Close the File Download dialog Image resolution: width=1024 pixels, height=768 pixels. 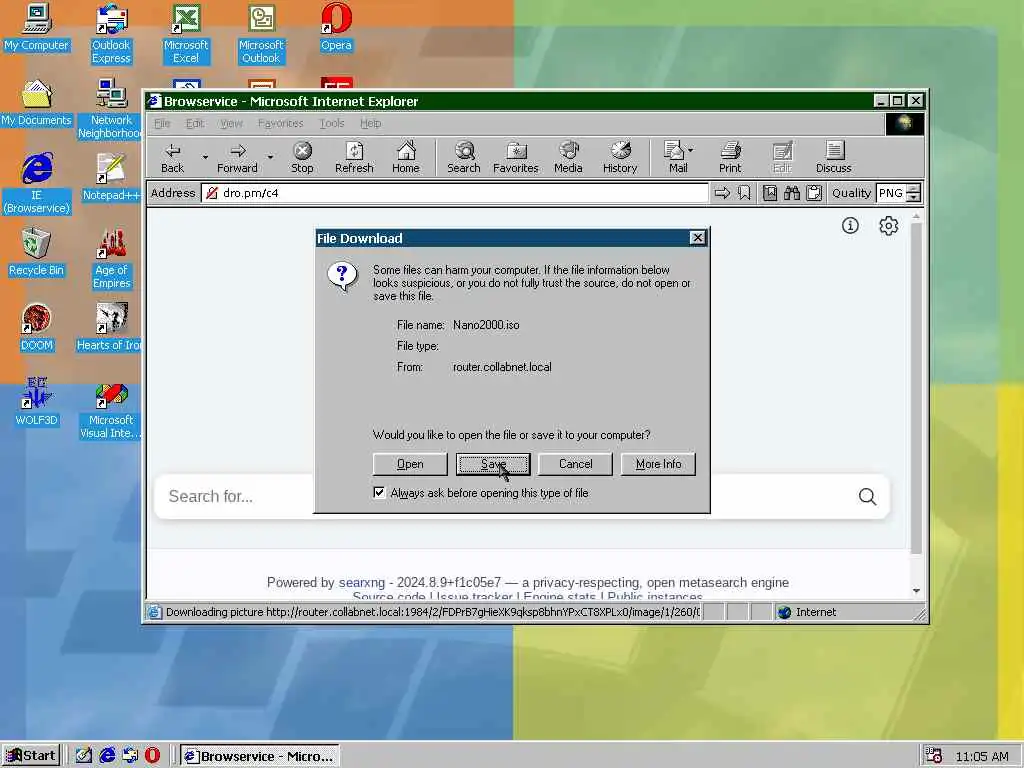coord(697,238)
